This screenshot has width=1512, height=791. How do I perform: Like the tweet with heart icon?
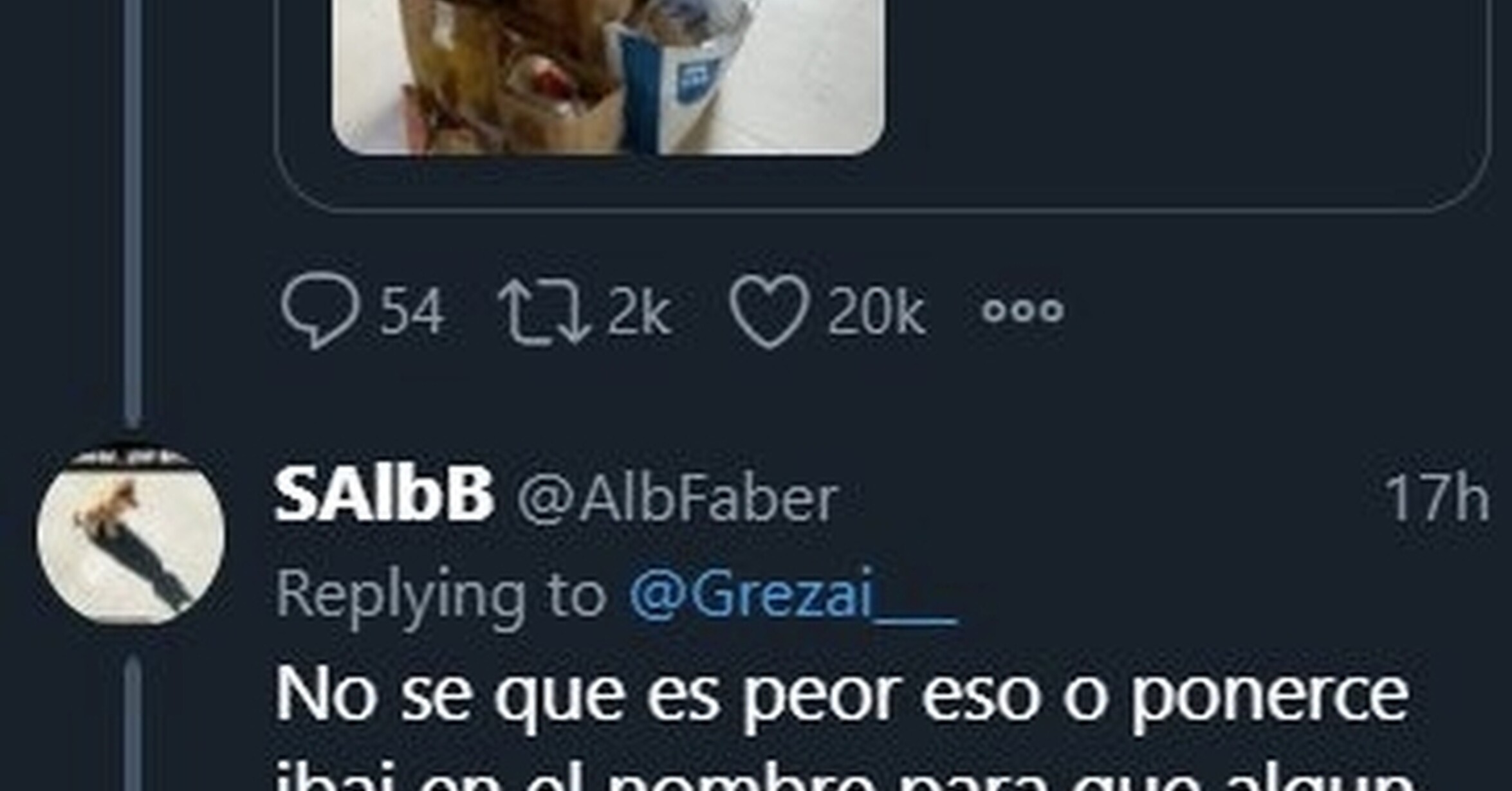769,311
